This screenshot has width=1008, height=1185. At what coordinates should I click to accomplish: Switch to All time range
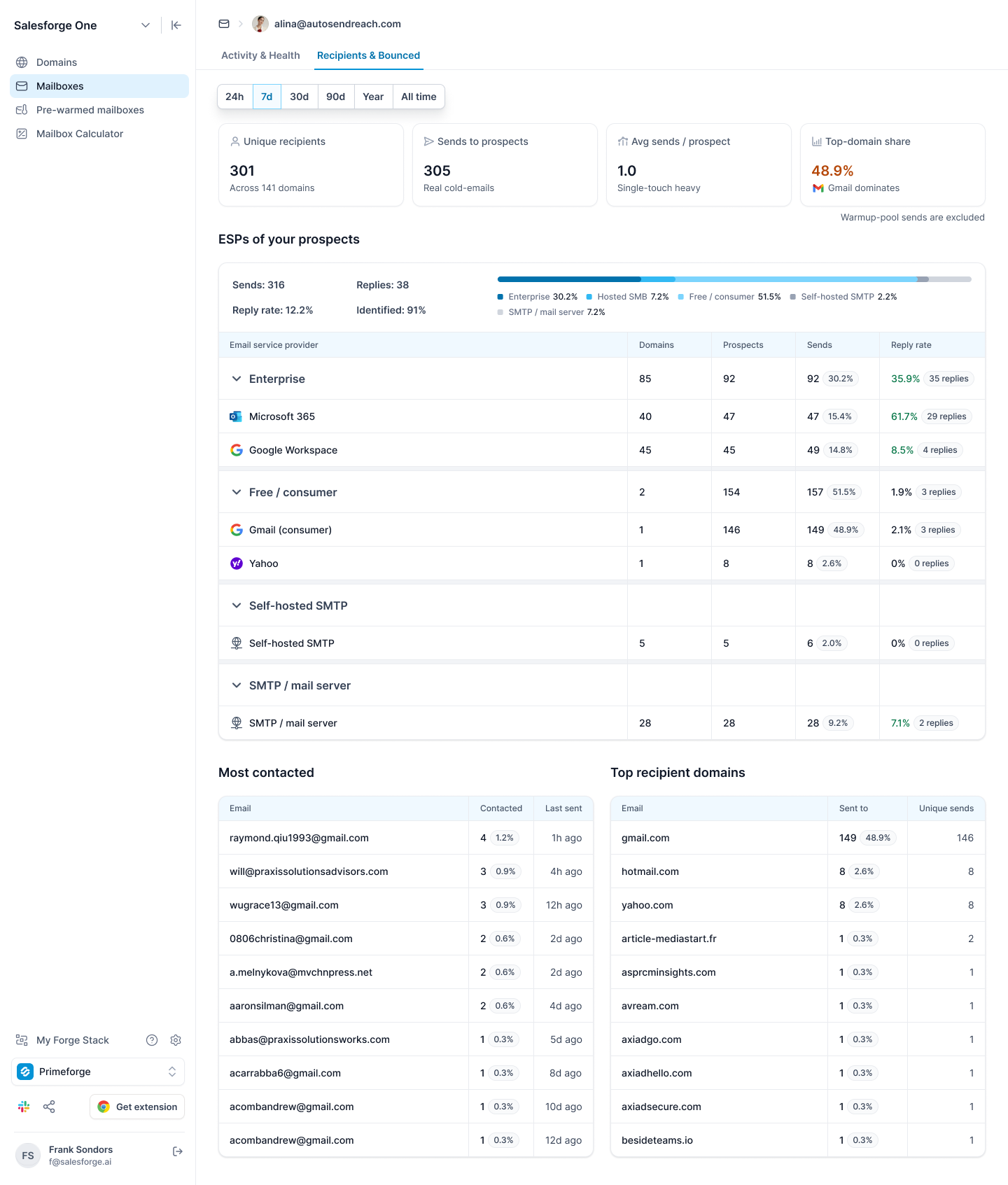click(x=419, y=97)
